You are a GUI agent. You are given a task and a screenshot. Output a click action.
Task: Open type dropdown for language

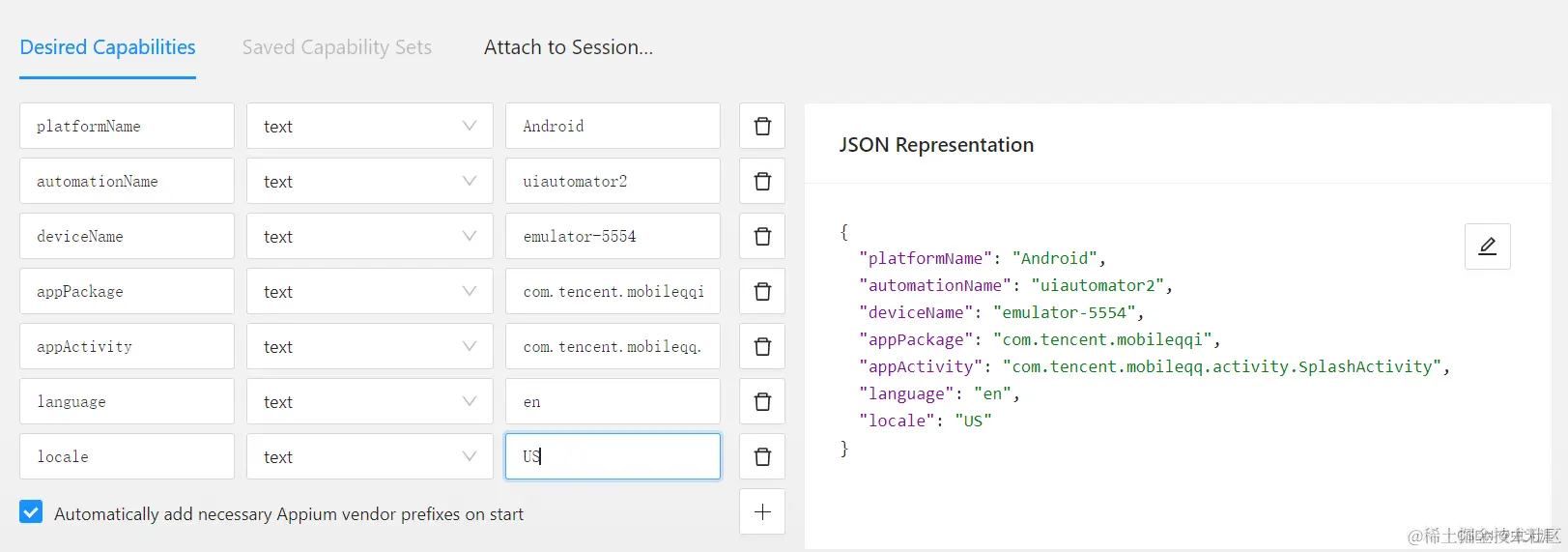(370, 401)
